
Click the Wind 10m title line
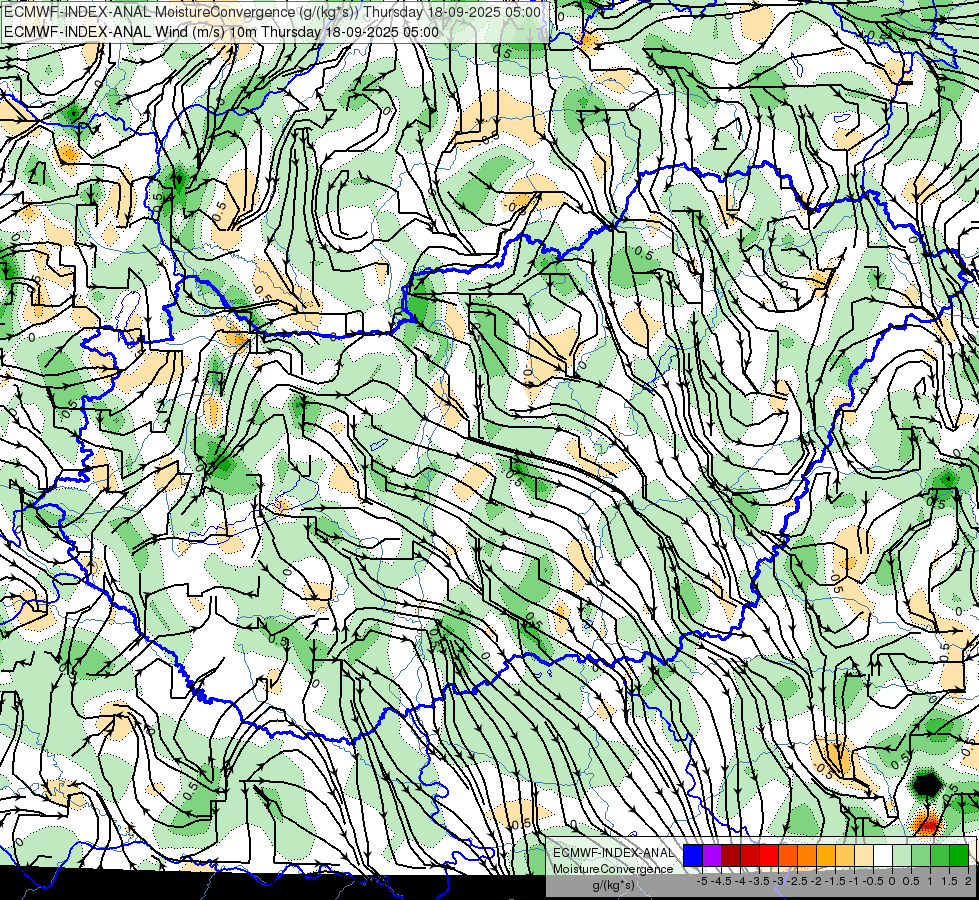[221, 32]
